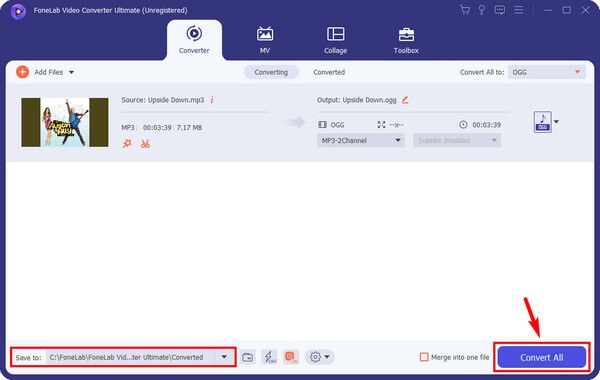This screenshot has width=600, height=380.
Task: Open the feedback chat icon
Action: [500, 10]
